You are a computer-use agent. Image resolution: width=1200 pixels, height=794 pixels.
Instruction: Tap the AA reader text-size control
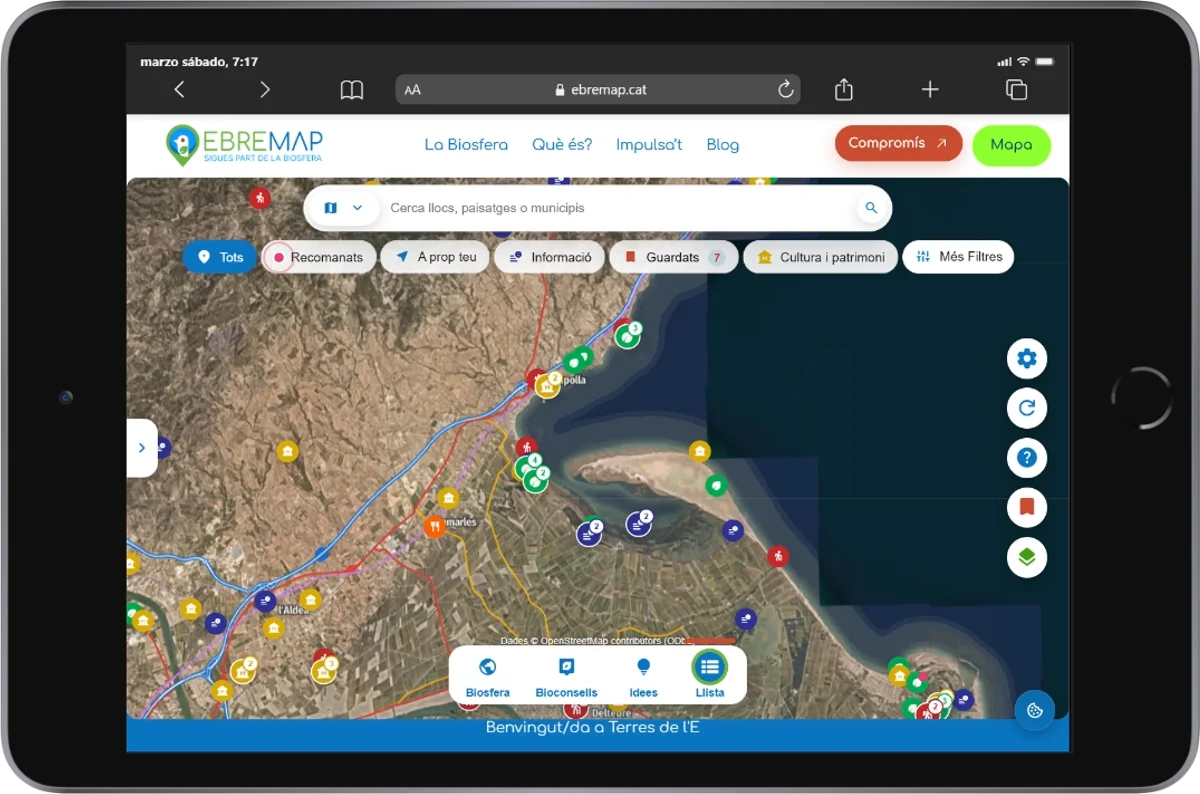[412, 90]
